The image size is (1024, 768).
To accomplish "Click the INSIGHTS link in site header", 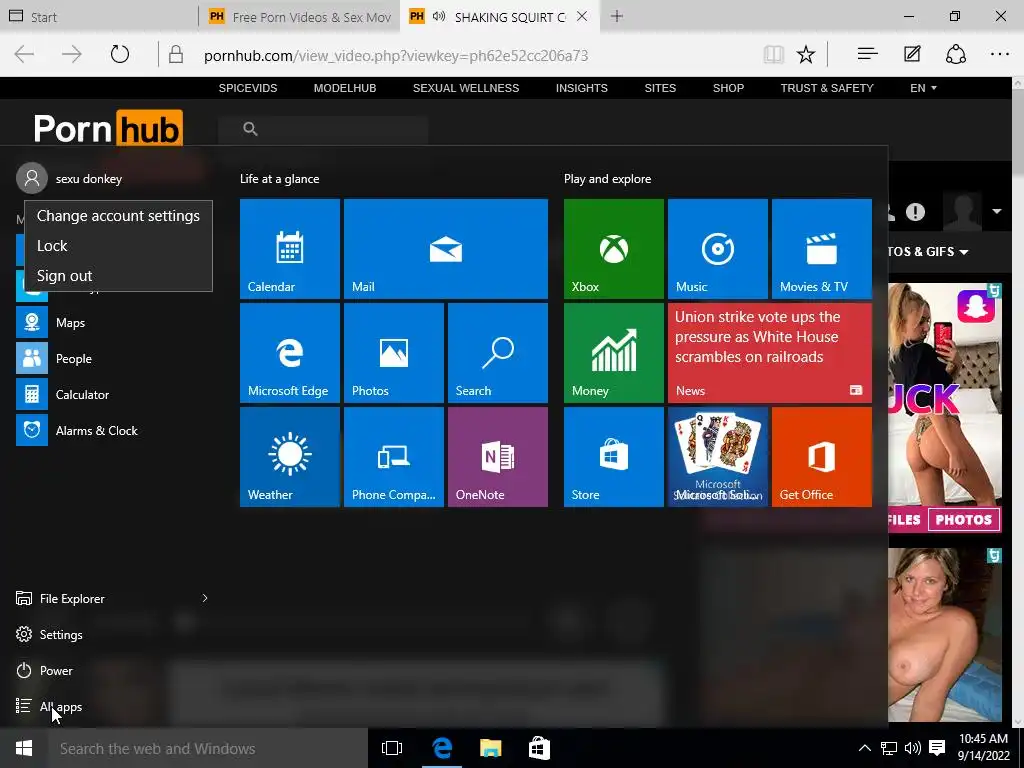I will point(581,88).
